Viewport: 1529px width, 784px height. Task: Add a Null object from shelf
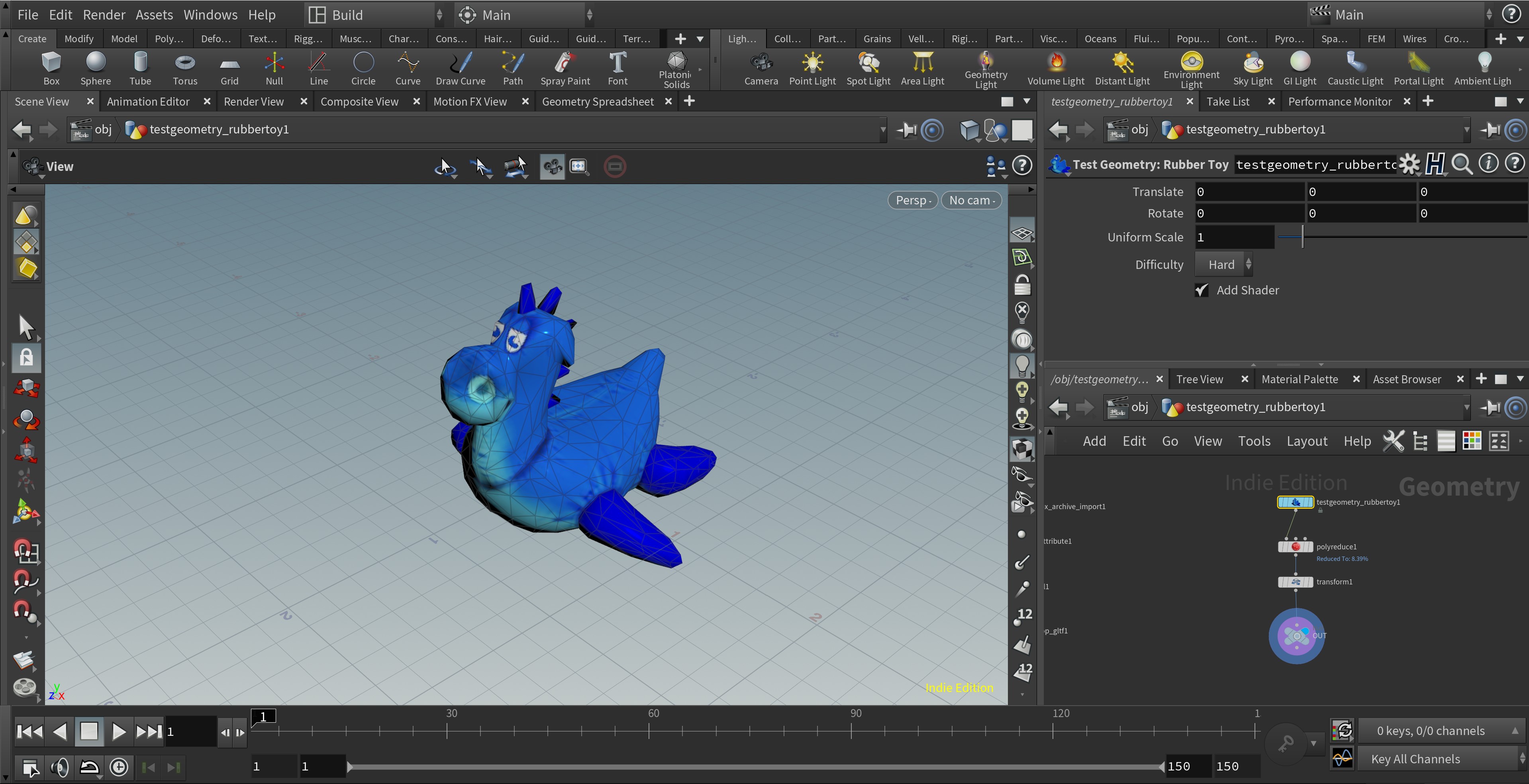click(274, 68)
